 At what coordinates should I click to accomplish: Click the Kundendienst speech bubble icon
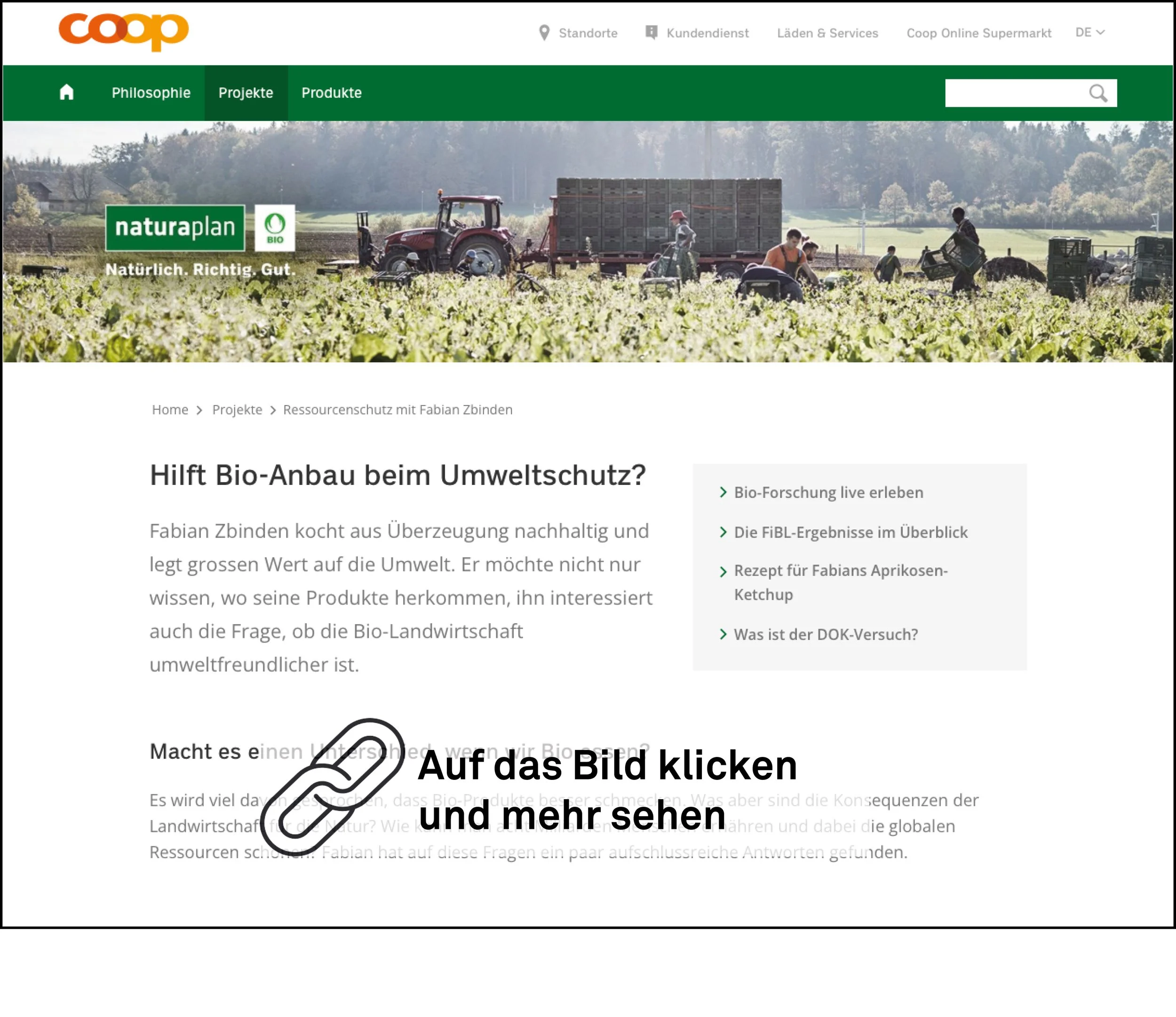(x=651, y=32)
